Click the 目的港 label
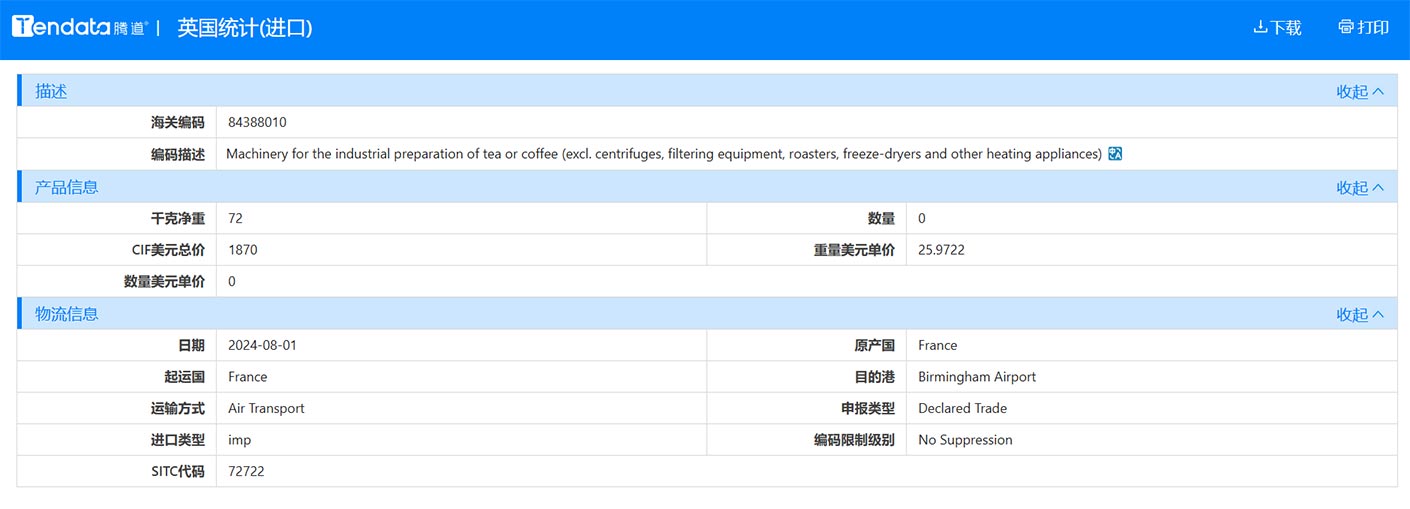 874,377
